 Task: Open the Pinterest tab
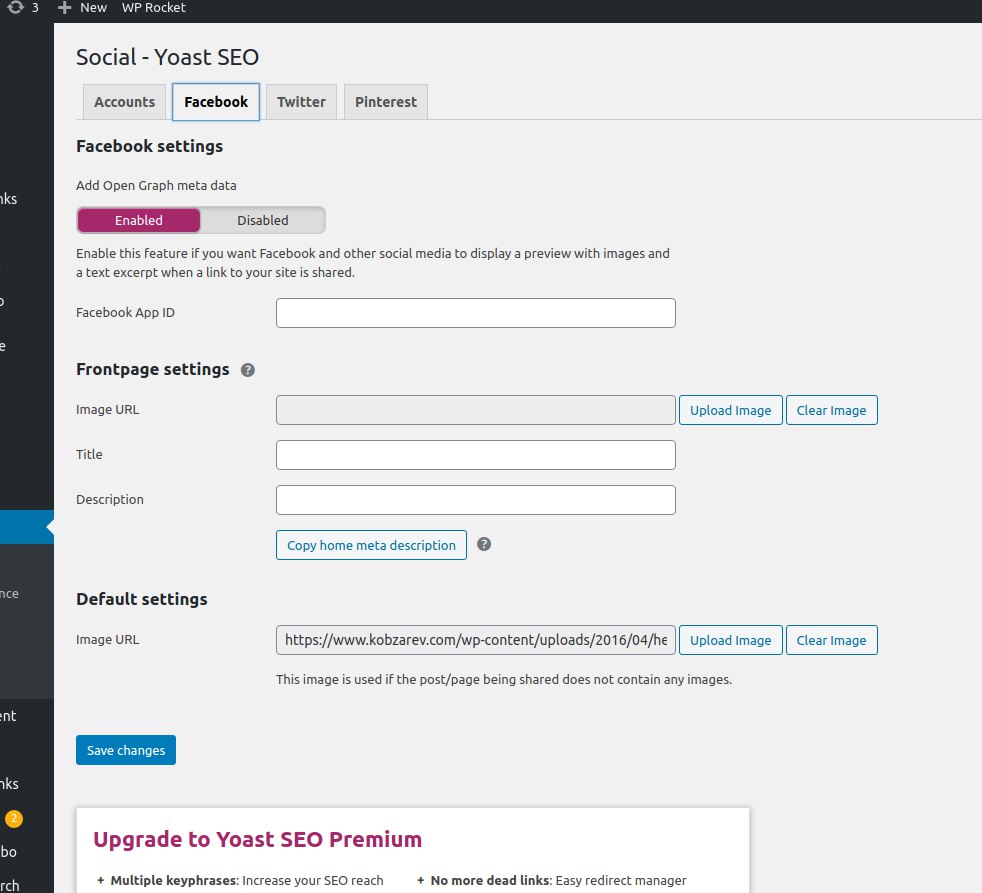pyautogui.click(x=386, y=102)
